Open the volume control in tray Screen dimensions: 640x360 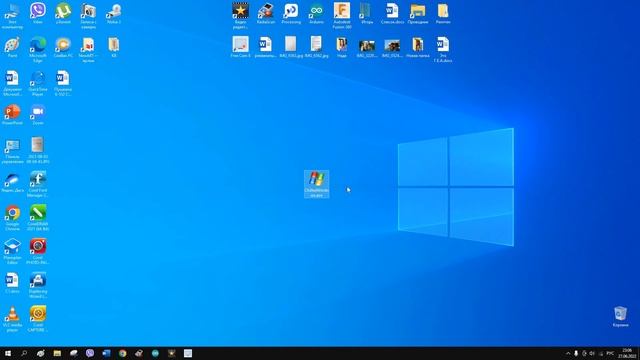click(x=592, y=353)
